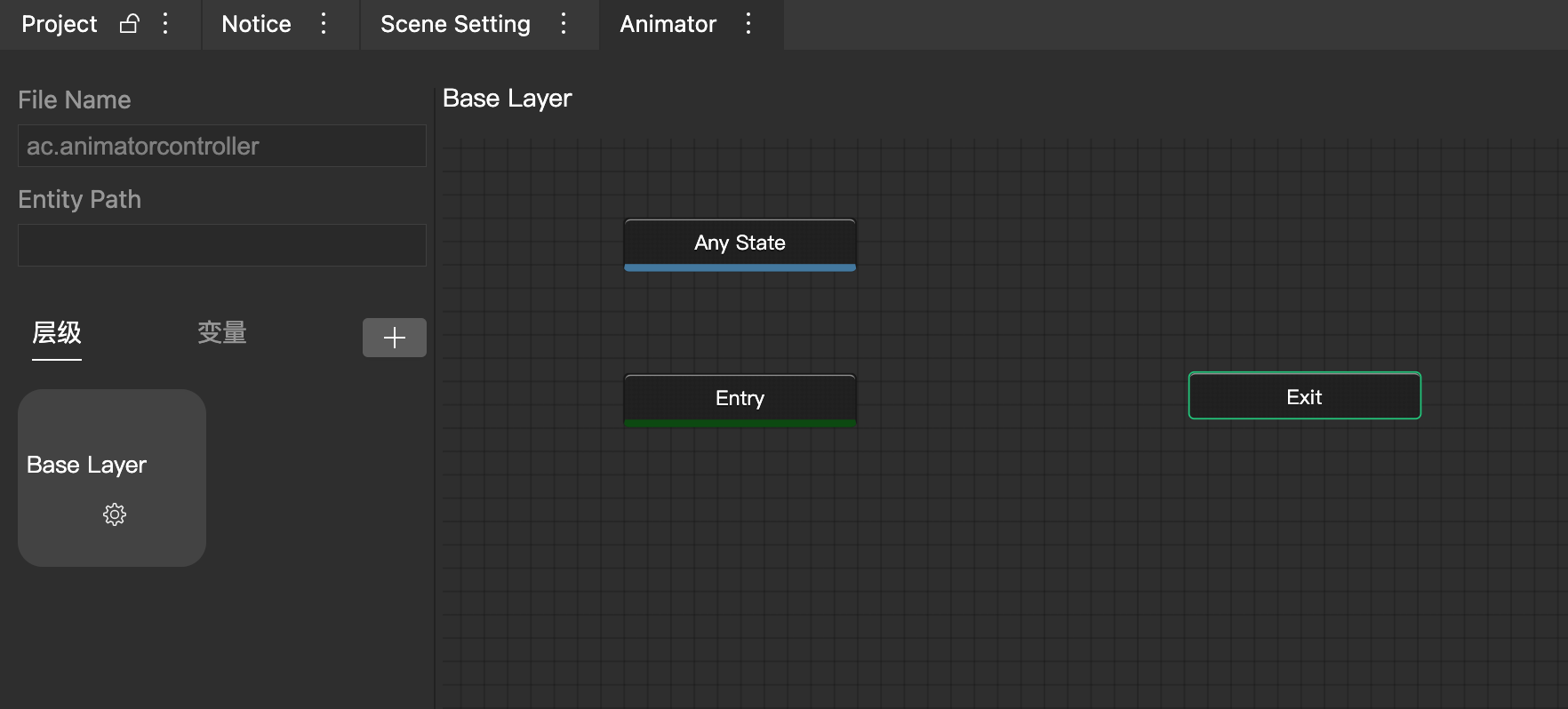Select the 层级 layers tab

(57, 333)
